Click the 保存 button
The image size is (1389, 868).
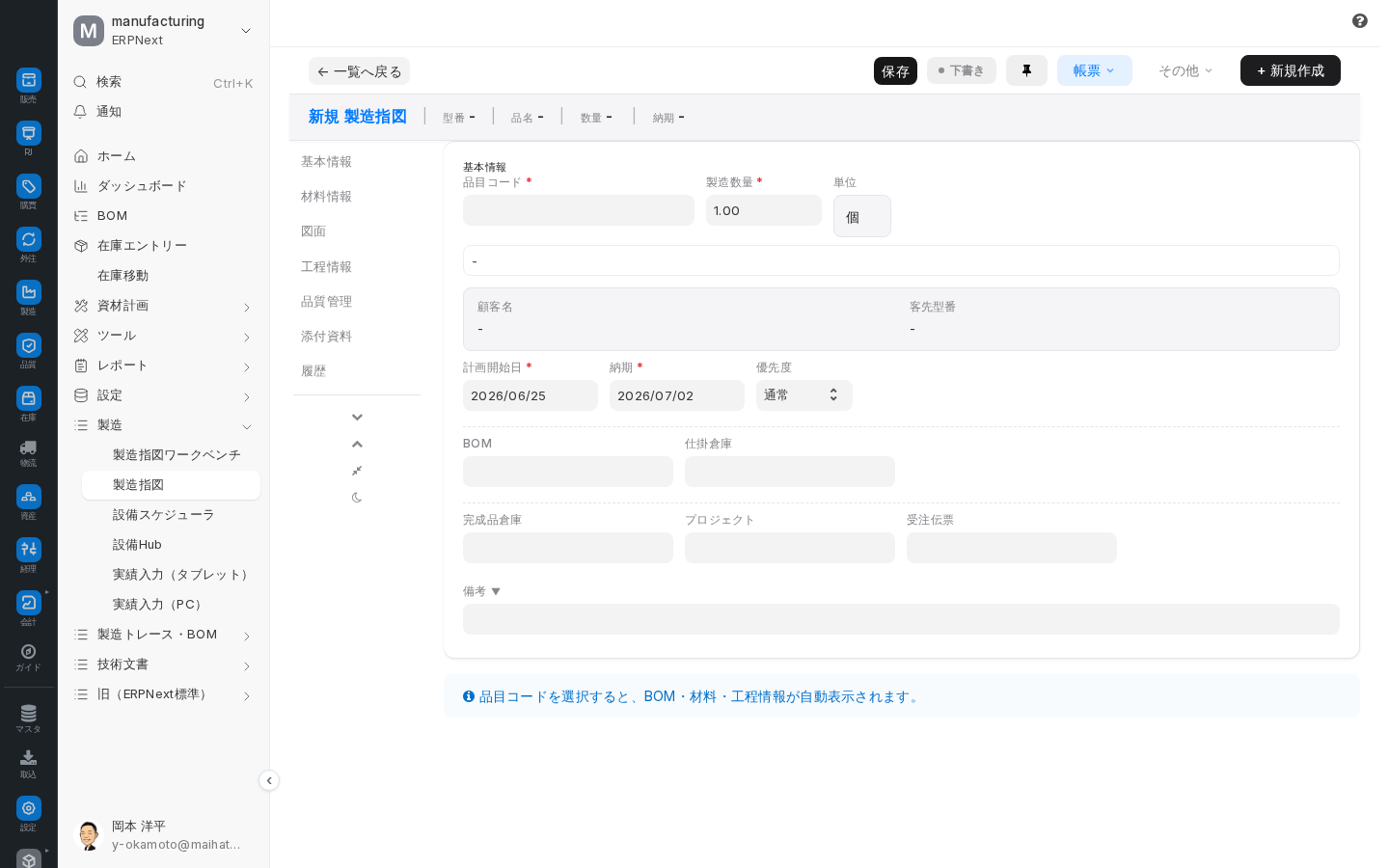(x=895, y=71)
